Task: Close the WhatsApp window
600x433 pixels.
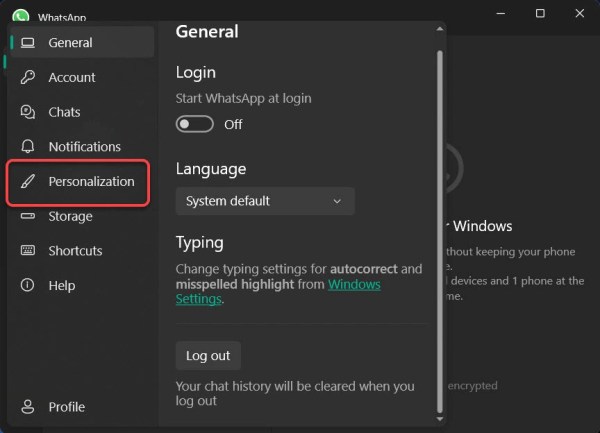Action: 579,13
